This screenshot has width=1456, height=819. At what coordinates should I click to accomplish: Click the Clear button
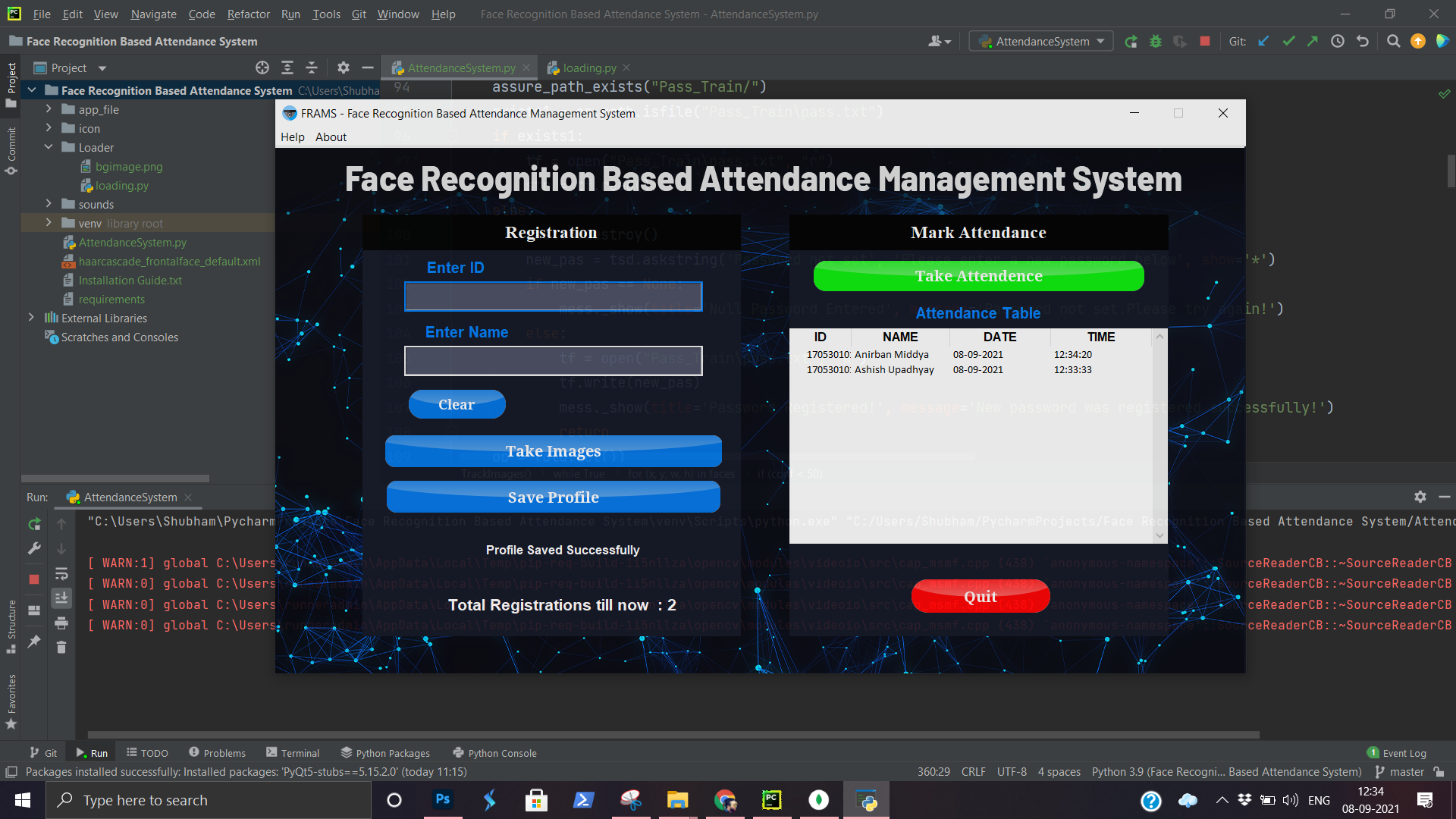457,404
